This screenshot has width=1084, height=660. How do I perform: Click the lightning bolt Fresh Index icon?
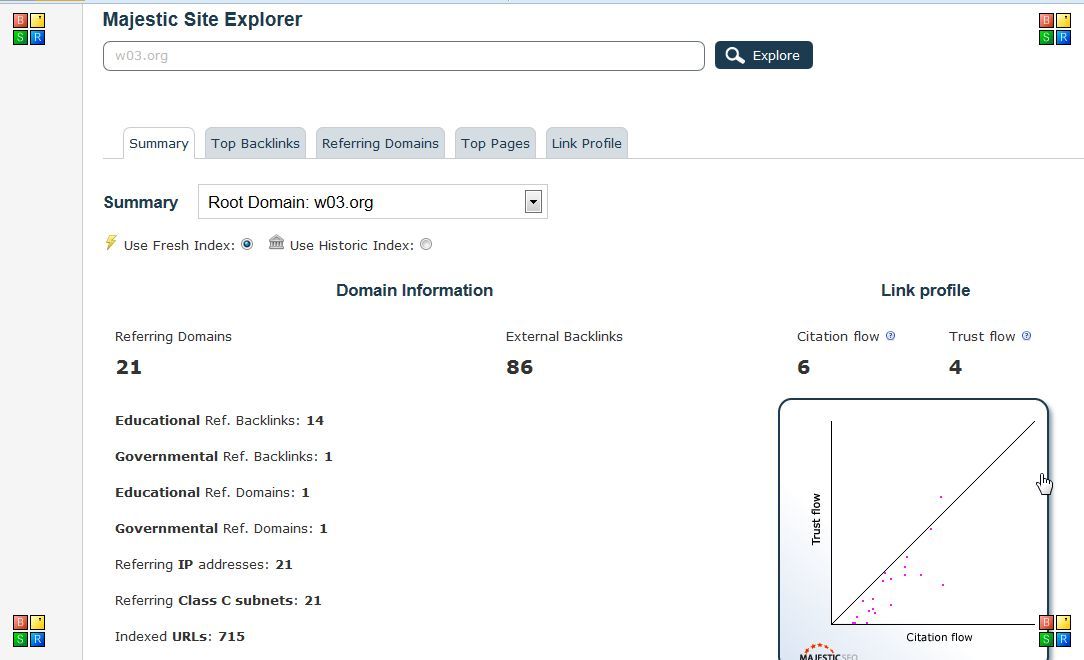click(x=111, y=243)
